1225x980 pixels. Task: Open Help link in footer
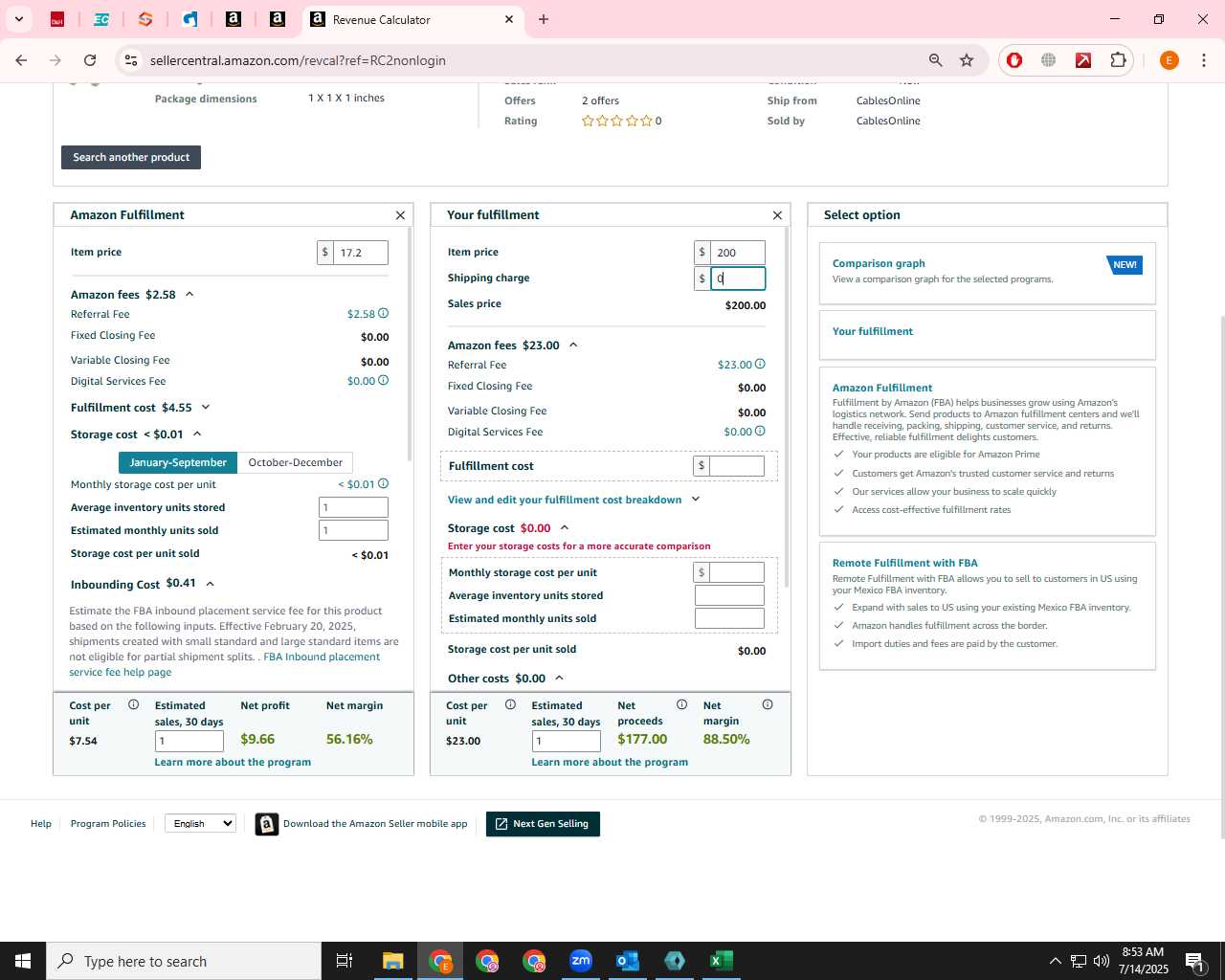(41, 823)
